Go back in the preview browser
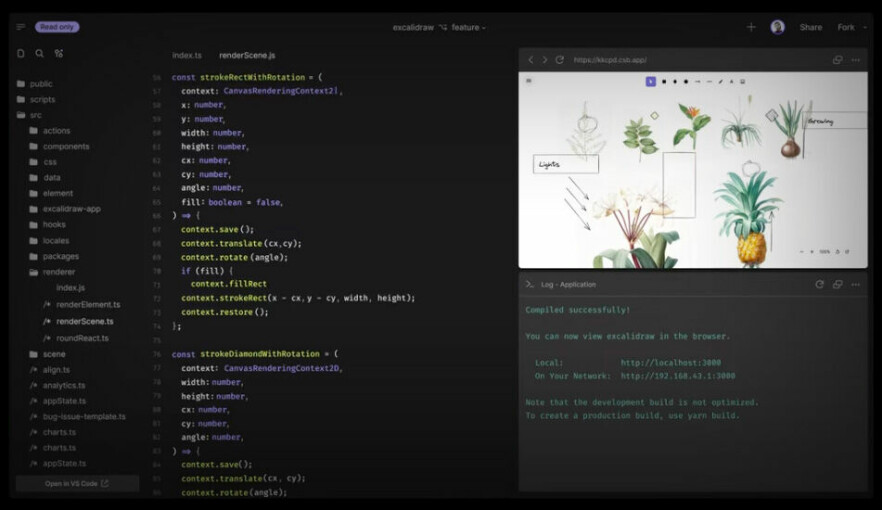The image size is (882, 510). [x=530, y=60]
